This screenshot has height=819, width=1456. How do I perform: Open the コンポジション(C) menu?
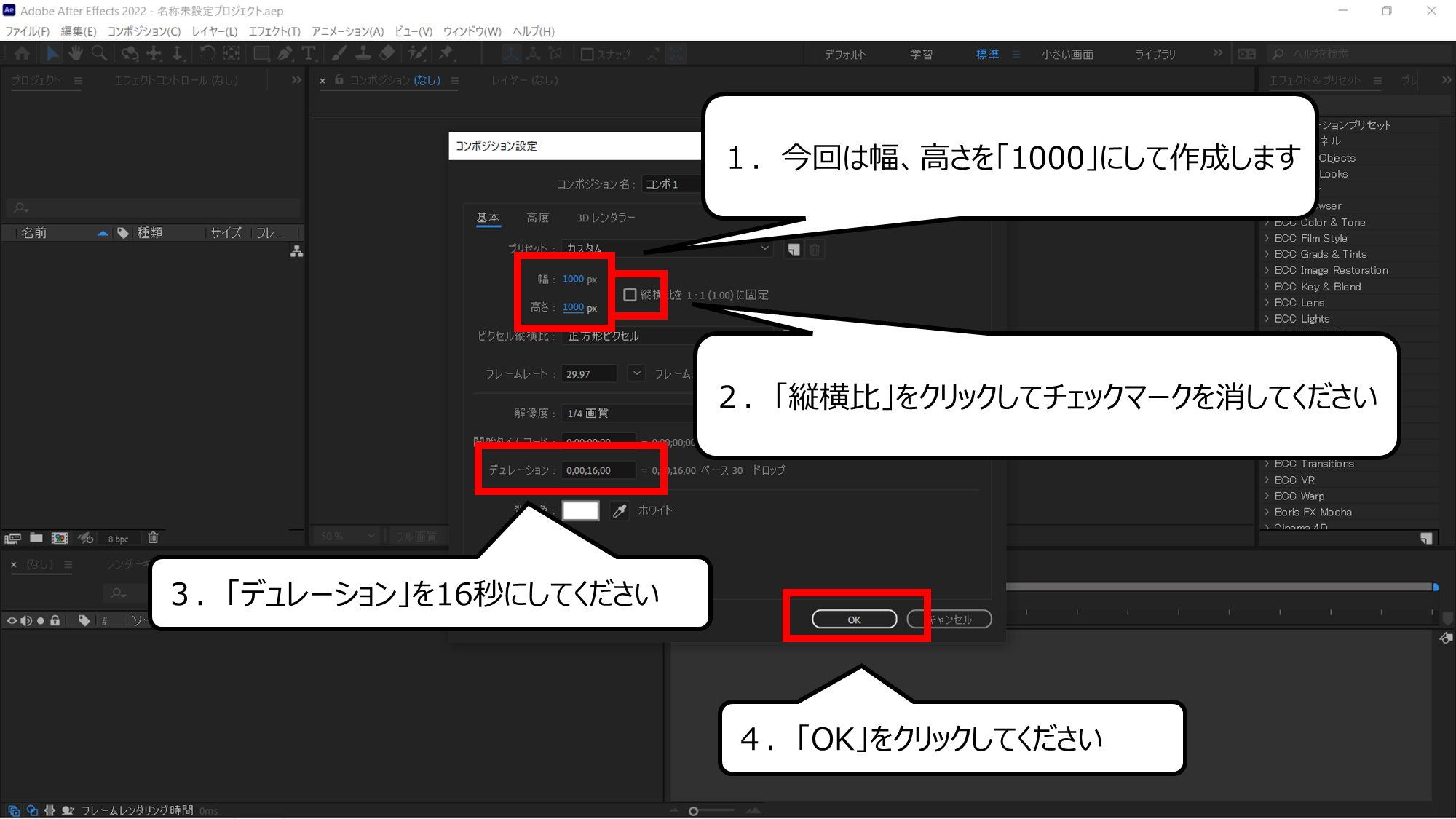(x=144, y=31)
